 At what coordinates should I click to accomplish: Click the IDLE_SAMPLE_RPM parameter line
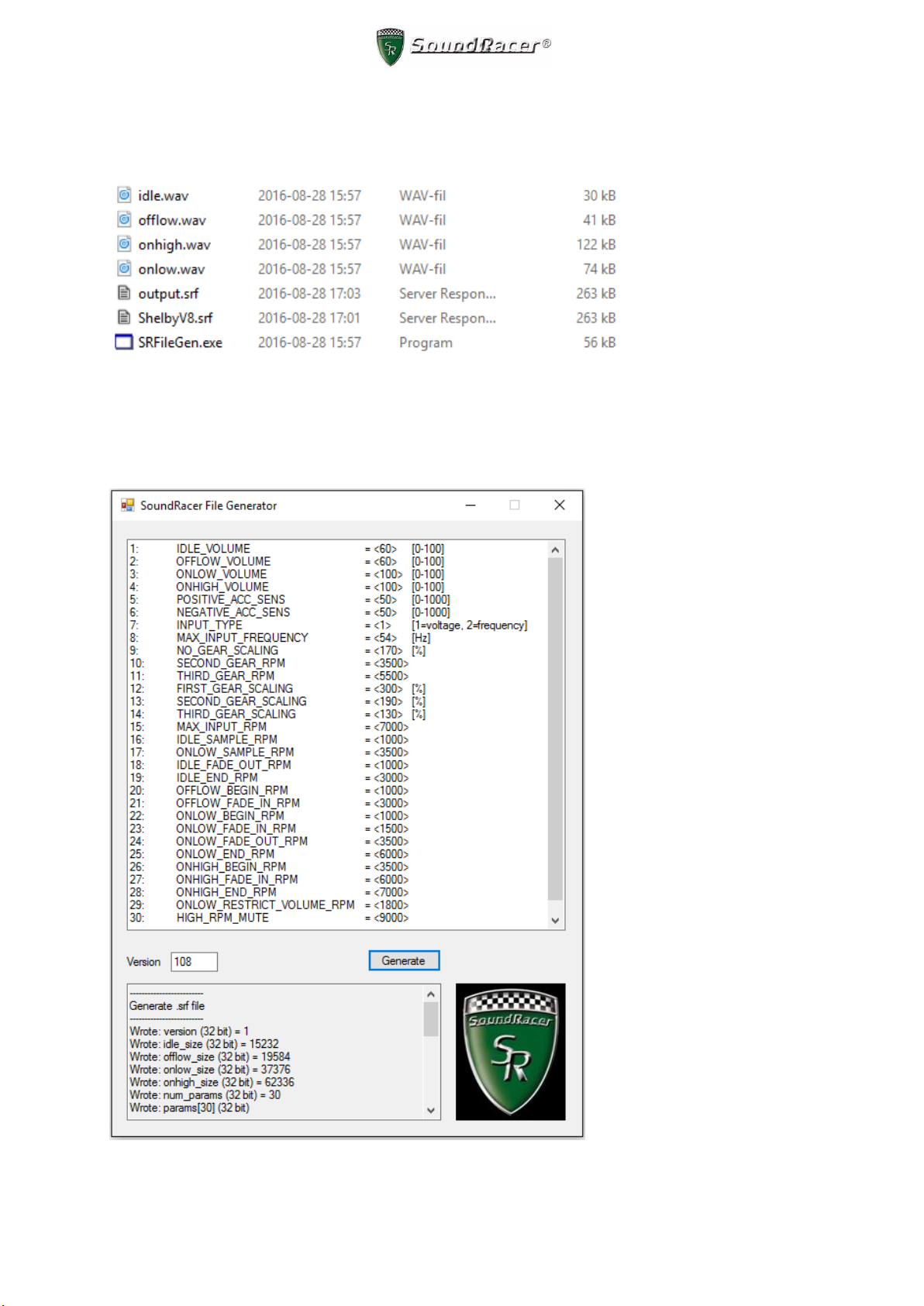click(x=269, y=739)
